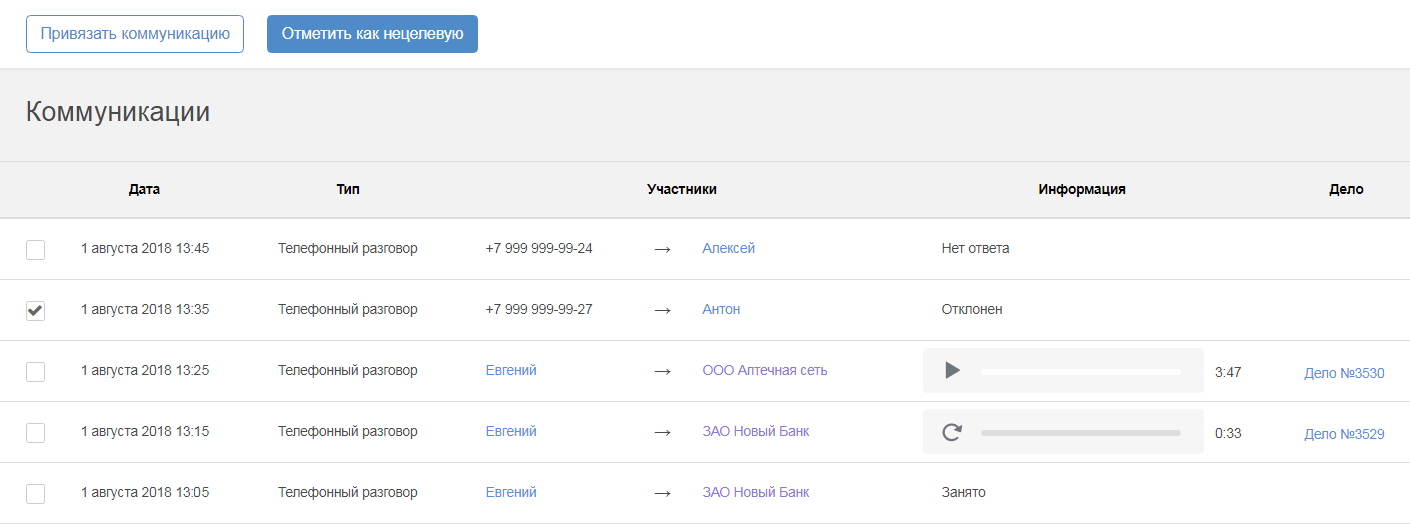This screenshot has width=1410, height=524.
Task: Open participant link Антон
Action: pos(721,309)
